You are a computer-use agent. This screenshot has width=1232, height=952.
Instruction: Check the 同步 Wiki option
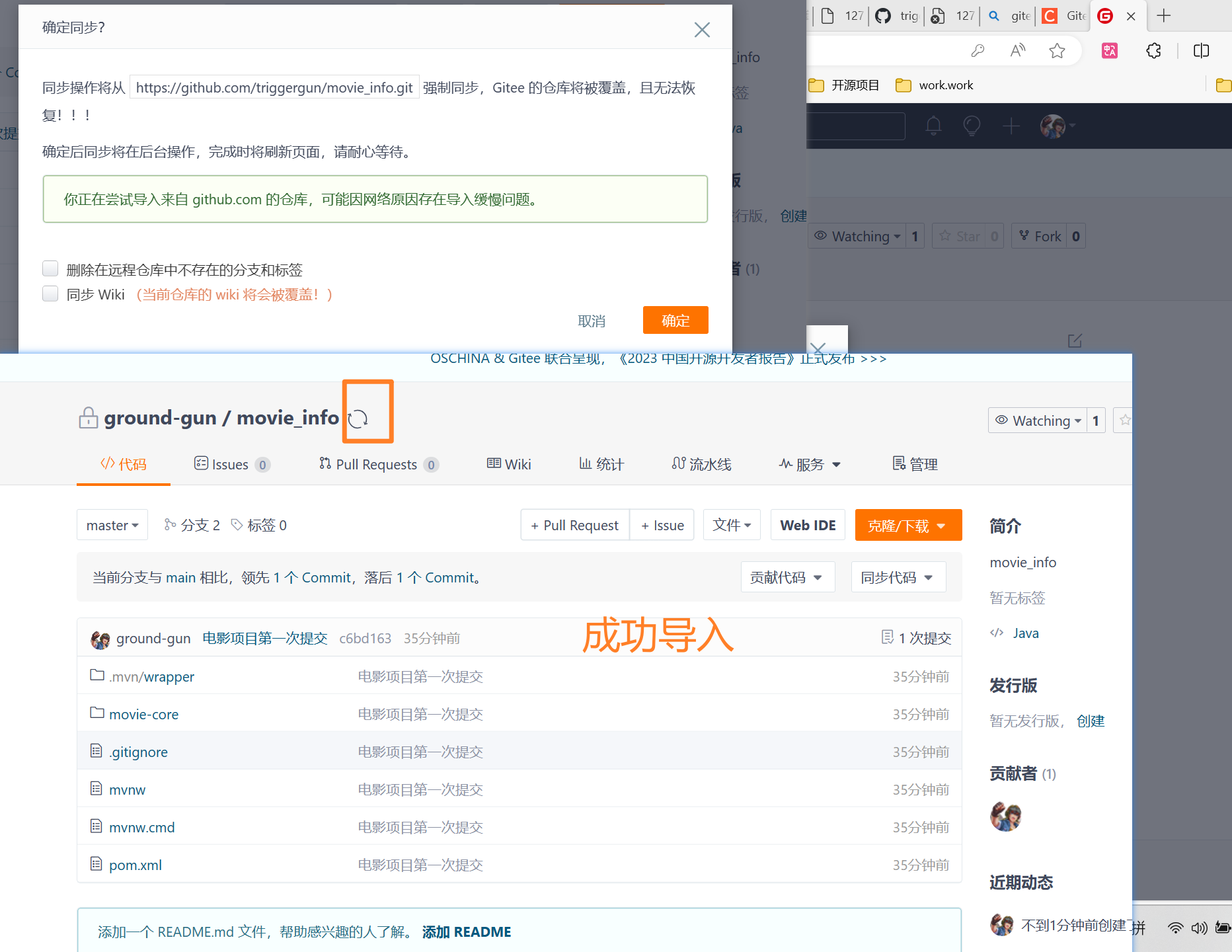point(50,294)
